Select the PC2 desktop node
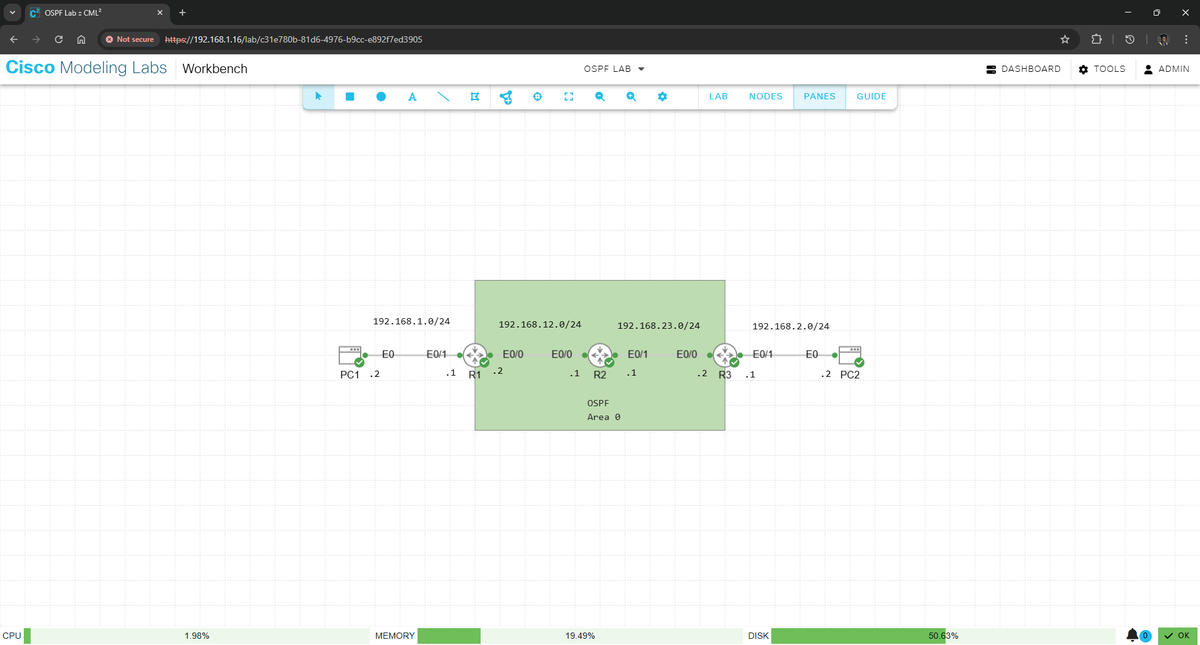This screenshot has width=1200, height=645. point(851,355)
